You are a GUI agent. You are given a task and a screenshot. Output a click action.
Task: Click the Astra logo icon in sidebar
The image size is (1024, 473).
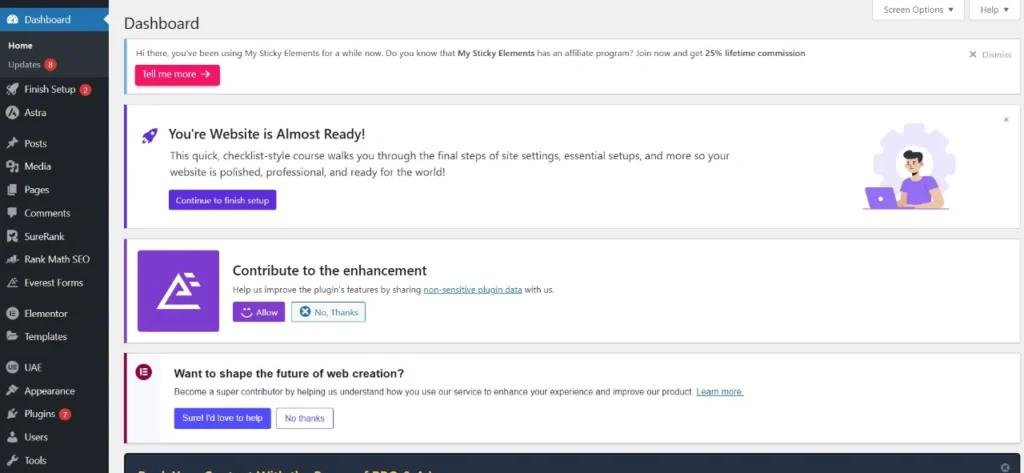pos(12,112)
